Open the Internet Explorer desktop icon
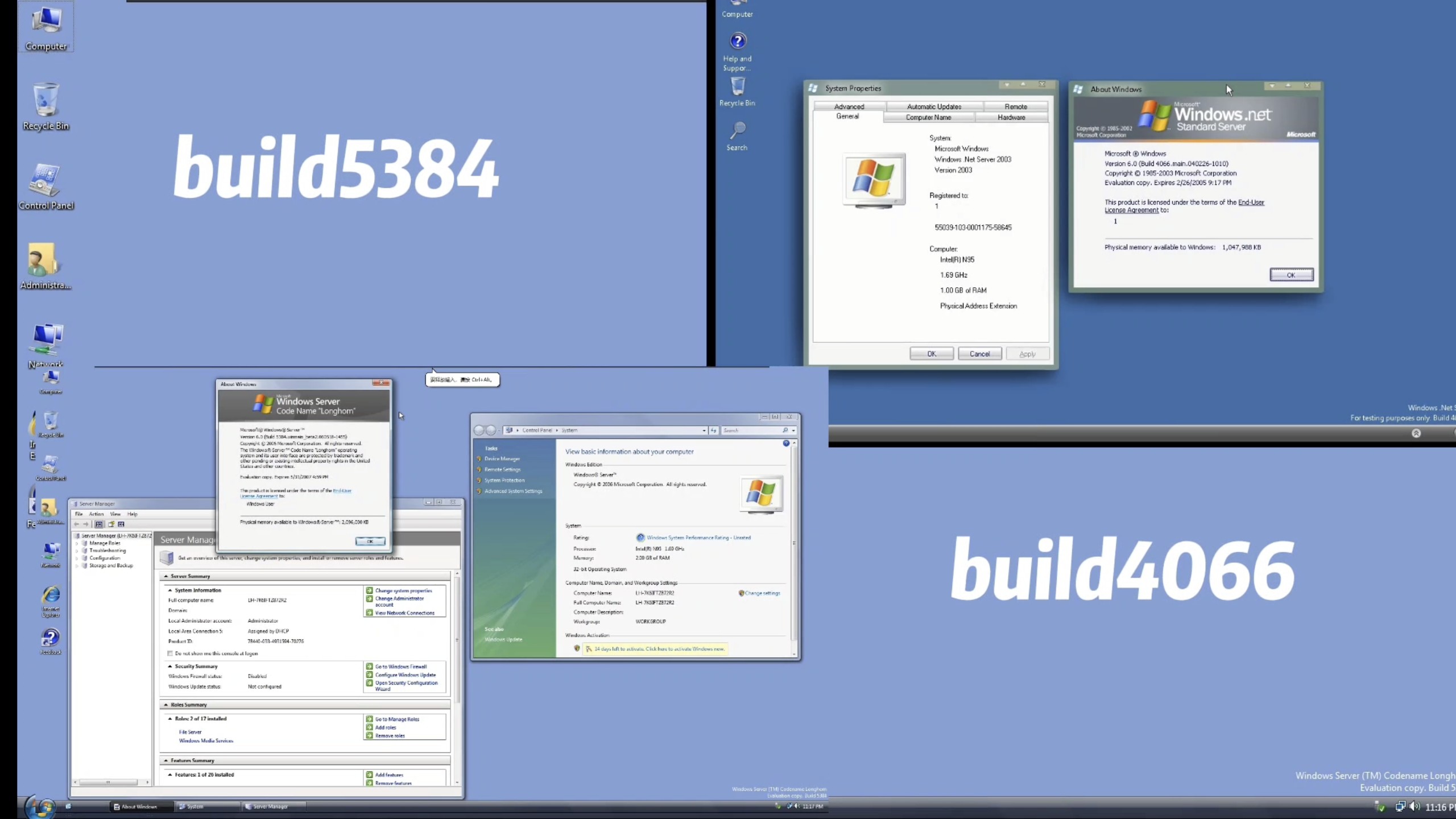Image resolution: width=1456 pixels, height=819 pixels. coord(51,601)
